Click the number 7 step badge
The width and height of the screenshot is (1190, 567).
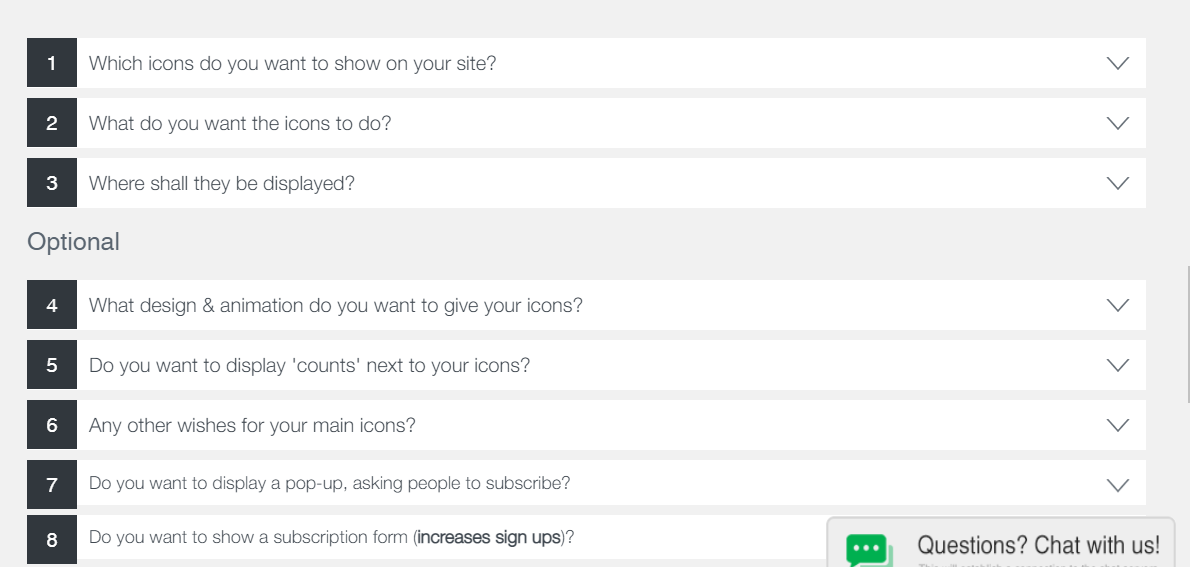point(52,485)
